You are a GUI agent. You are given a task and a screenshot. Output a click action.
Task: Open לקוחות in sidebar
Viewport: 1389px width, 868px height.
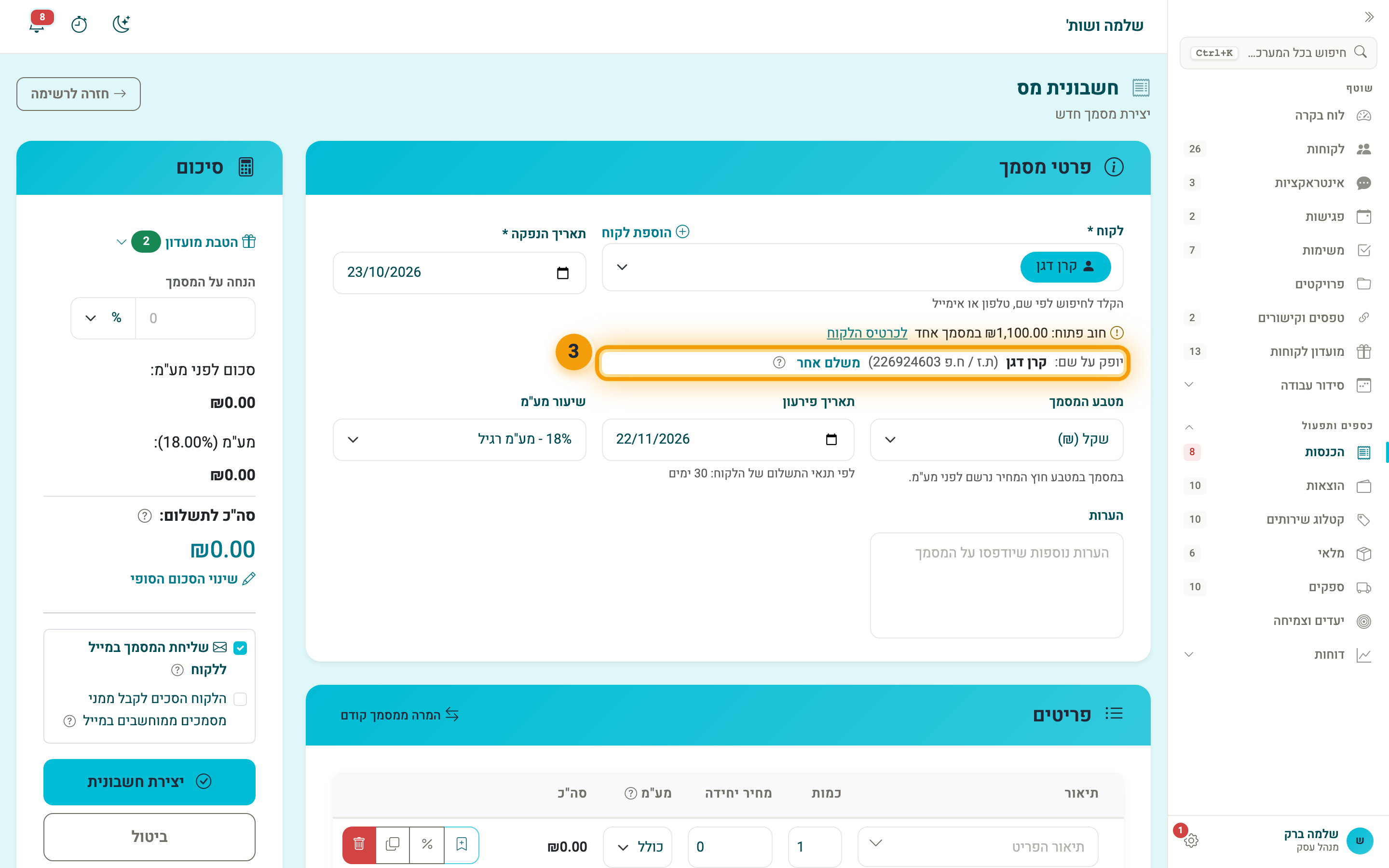pos(1278,149)
